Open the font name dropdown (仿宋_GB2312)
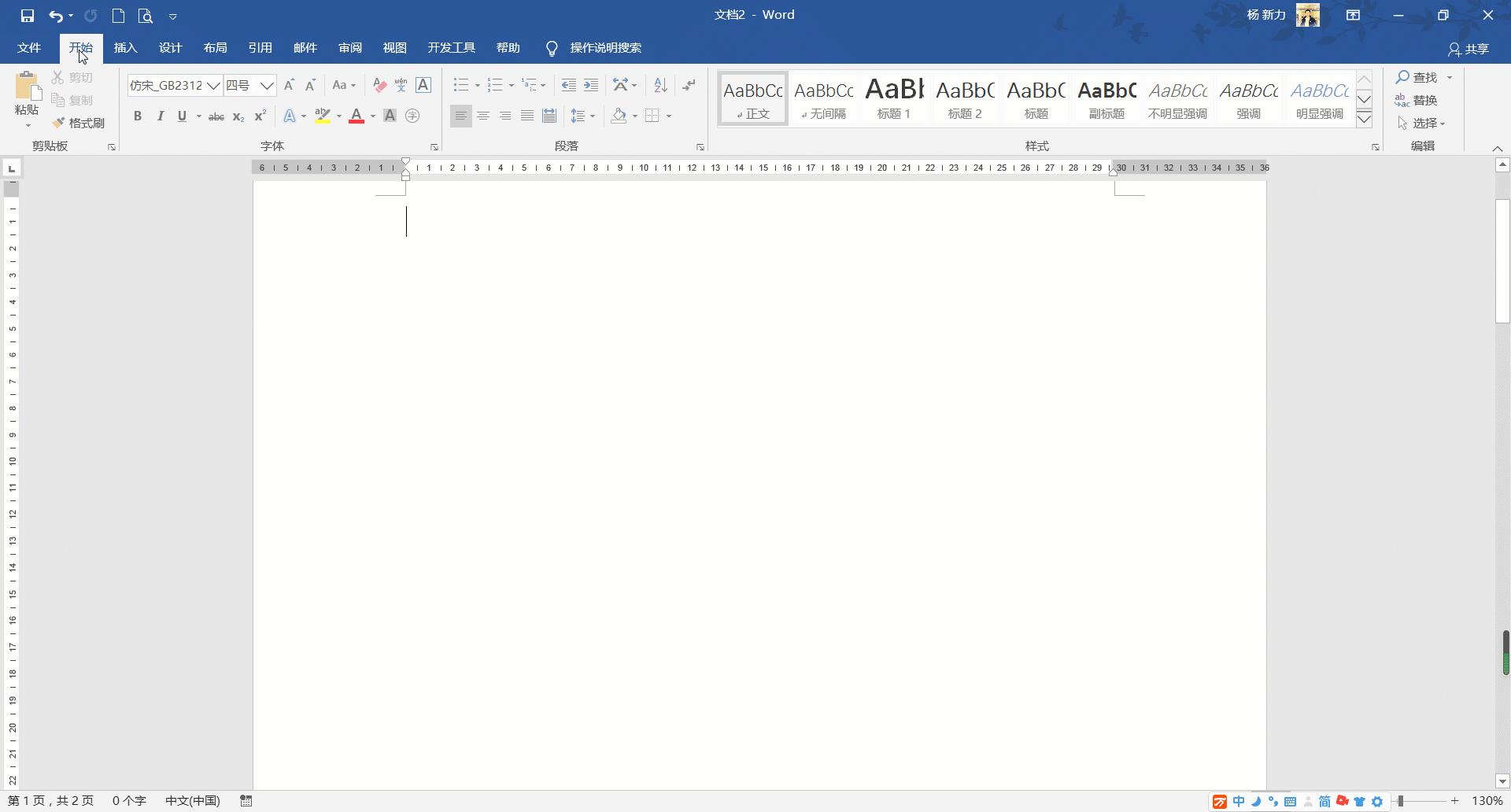This screenshot has width=1511, height=812. pos(213,86)
